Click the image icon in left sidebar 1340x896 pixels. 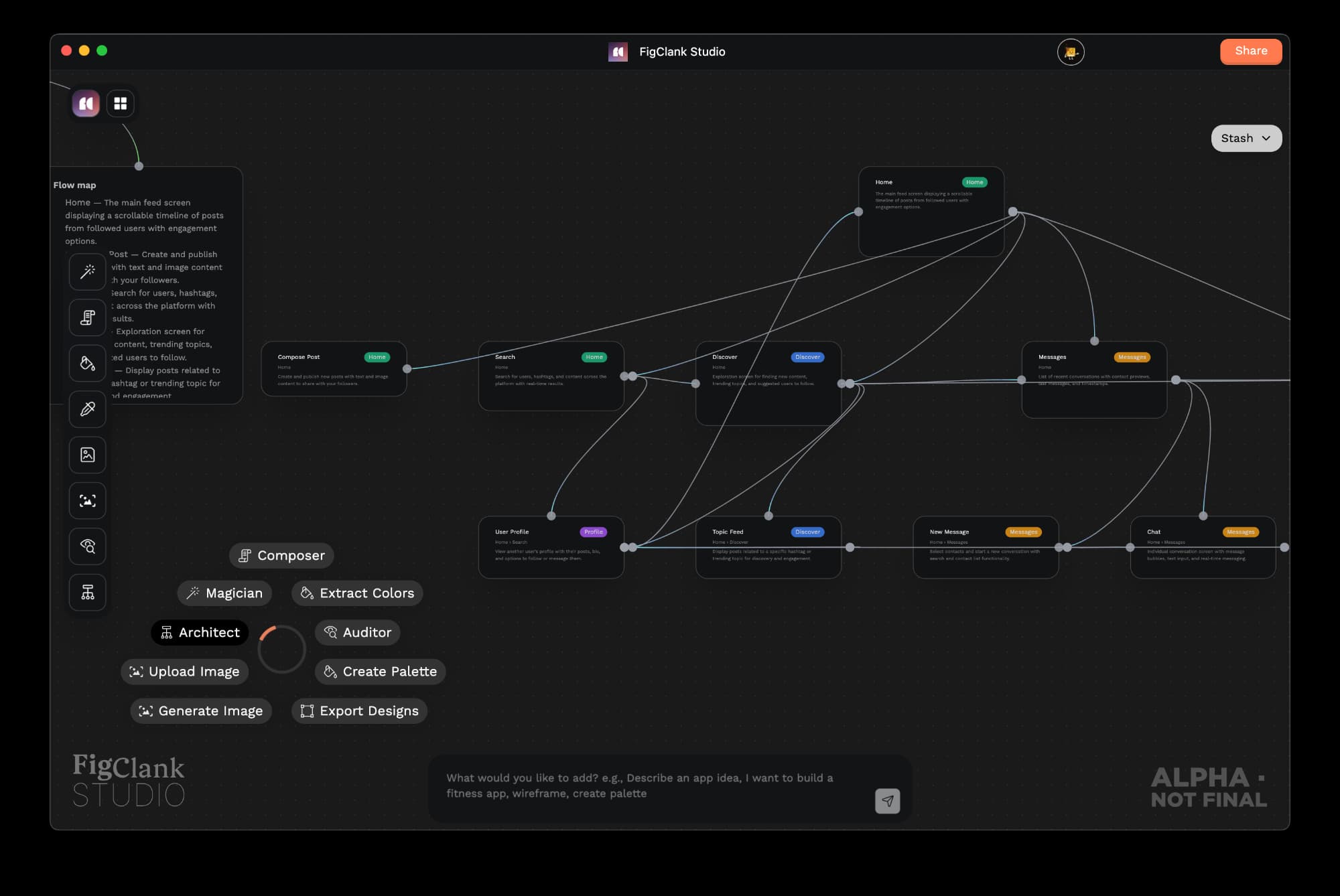coord(88,455)
